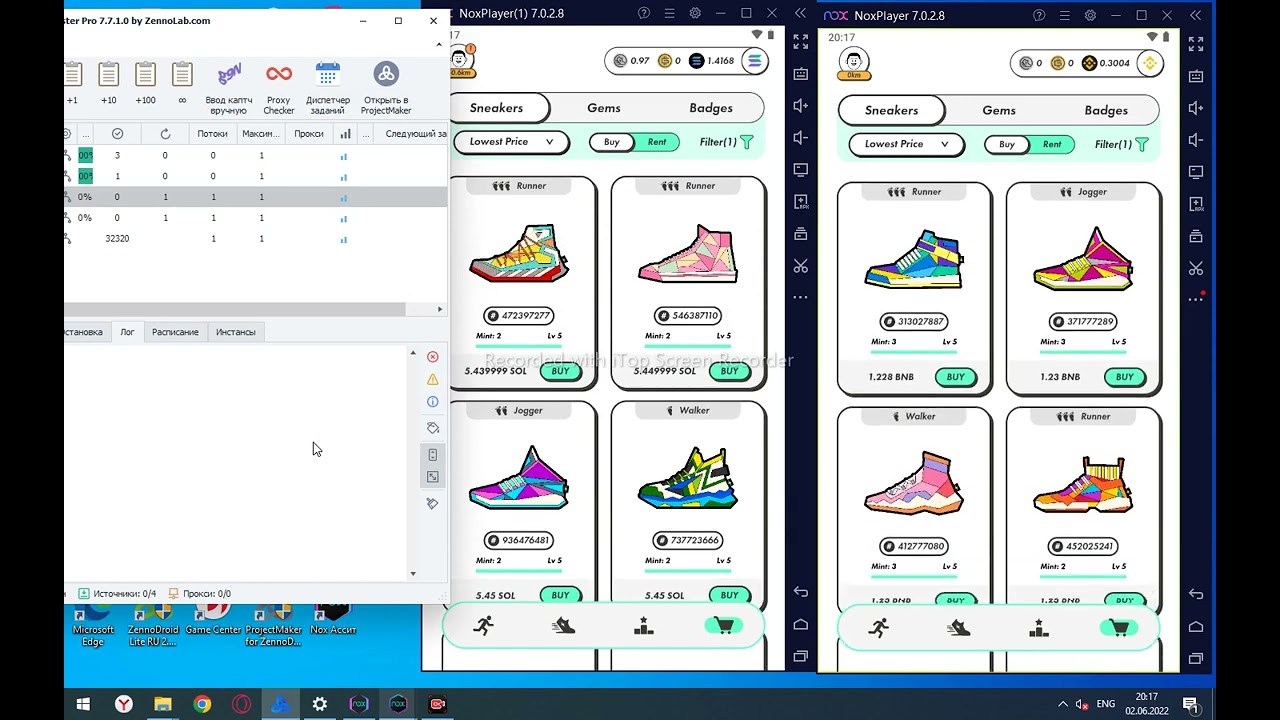Buy sneaker priced 5.439999 SOL
Viewport: 1280px width, 720px height.
(560, 371)
